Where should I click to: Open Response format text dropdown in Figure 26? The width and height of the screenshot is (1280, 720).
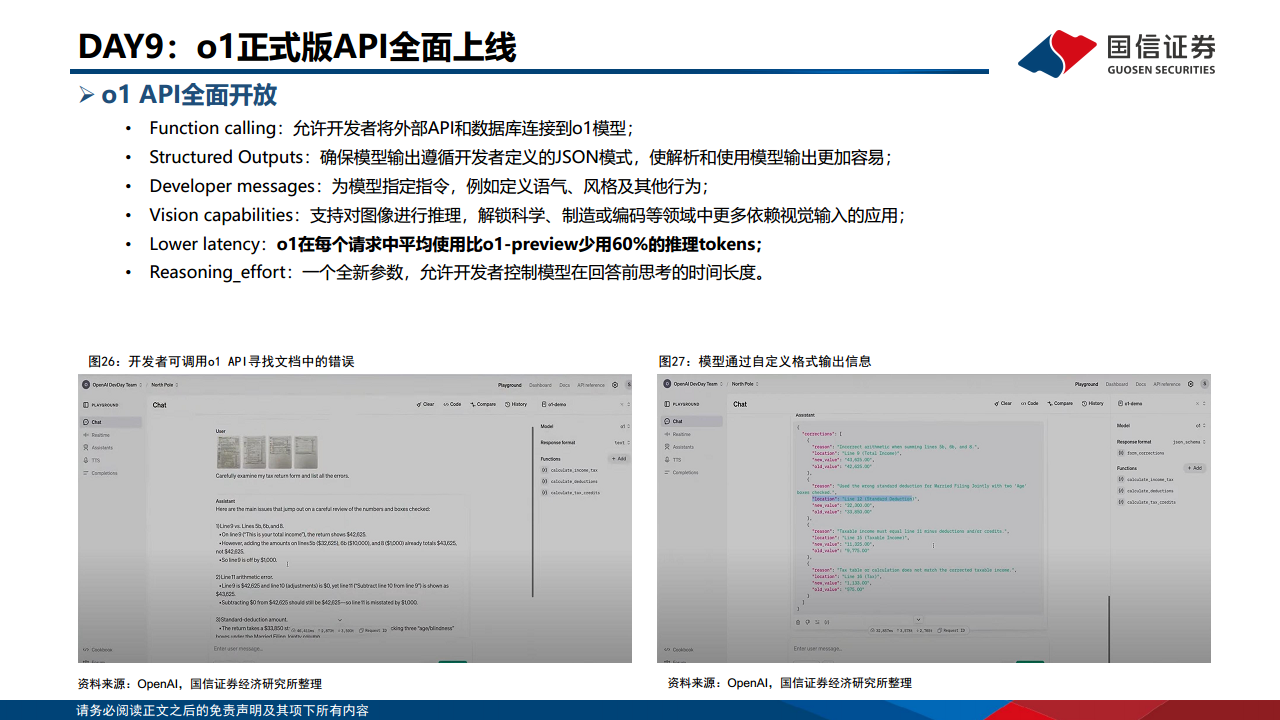coord(622,442)
